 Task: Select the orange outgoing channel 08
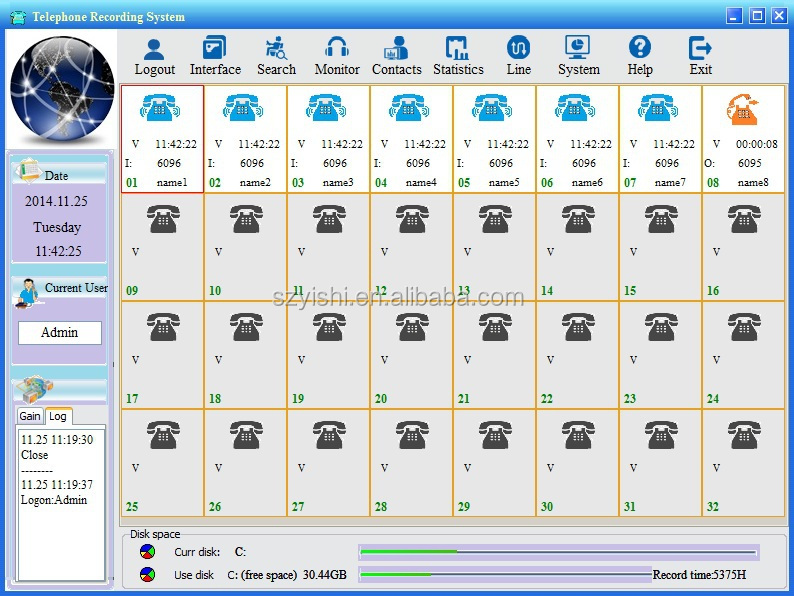(743, 139)
